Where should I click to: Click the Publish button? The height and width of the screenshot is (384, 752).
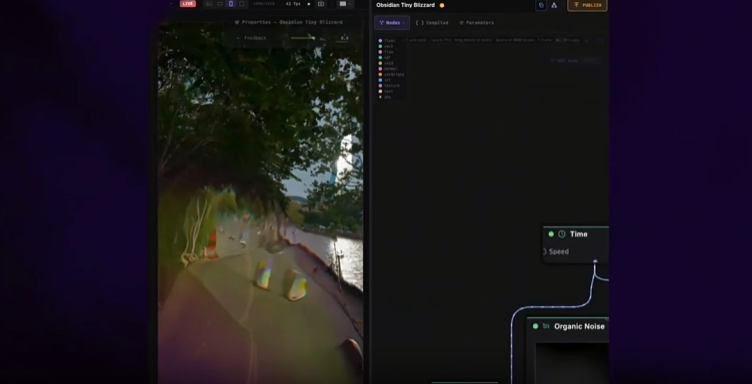click(587, 5)
